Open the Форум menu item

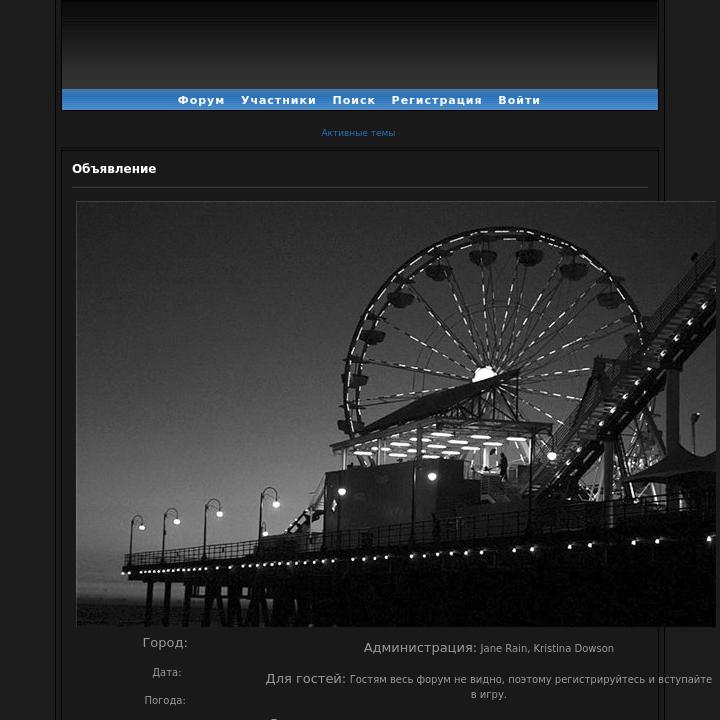point(201,100)
